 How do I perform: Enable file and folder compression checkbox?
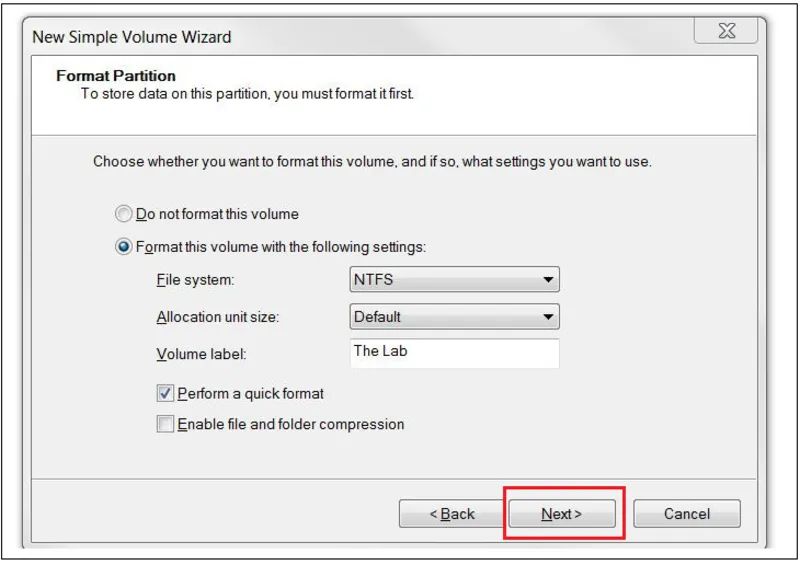165,425
